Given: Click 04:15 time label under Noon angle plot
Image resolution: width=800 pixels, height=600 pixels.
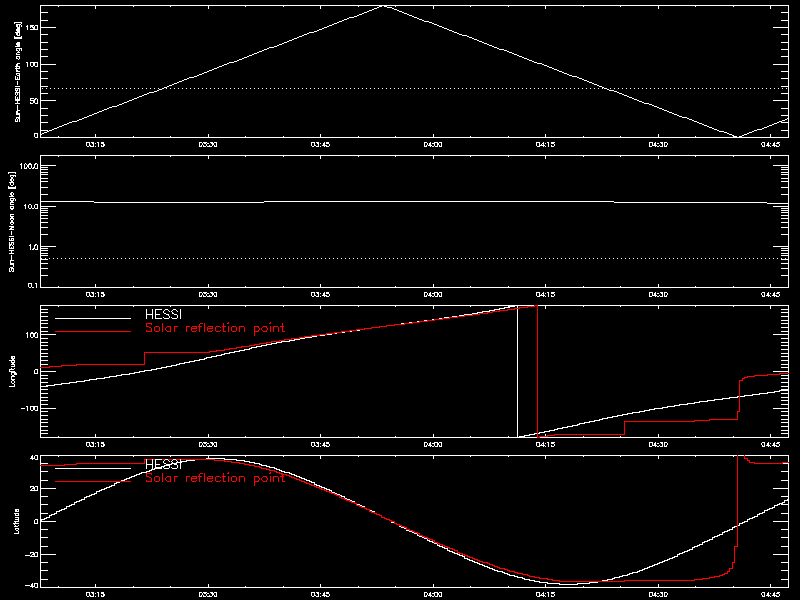Looking at the screenshot, I should point(546,295).
